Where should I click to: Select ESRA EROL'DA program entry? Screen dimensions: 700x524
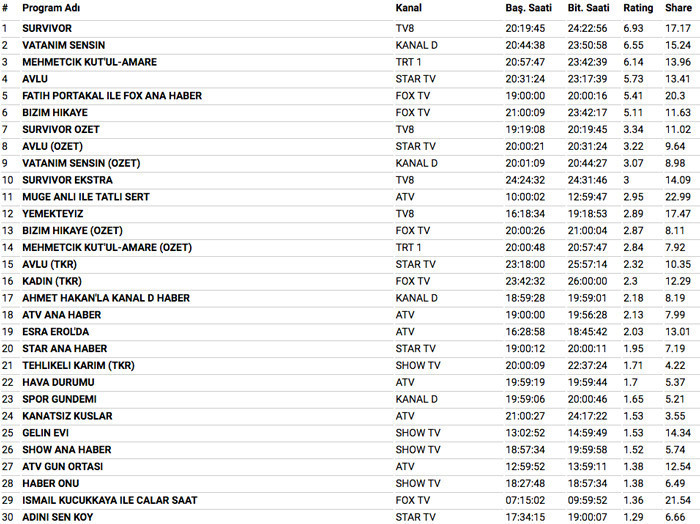click(x=56, y=332)
